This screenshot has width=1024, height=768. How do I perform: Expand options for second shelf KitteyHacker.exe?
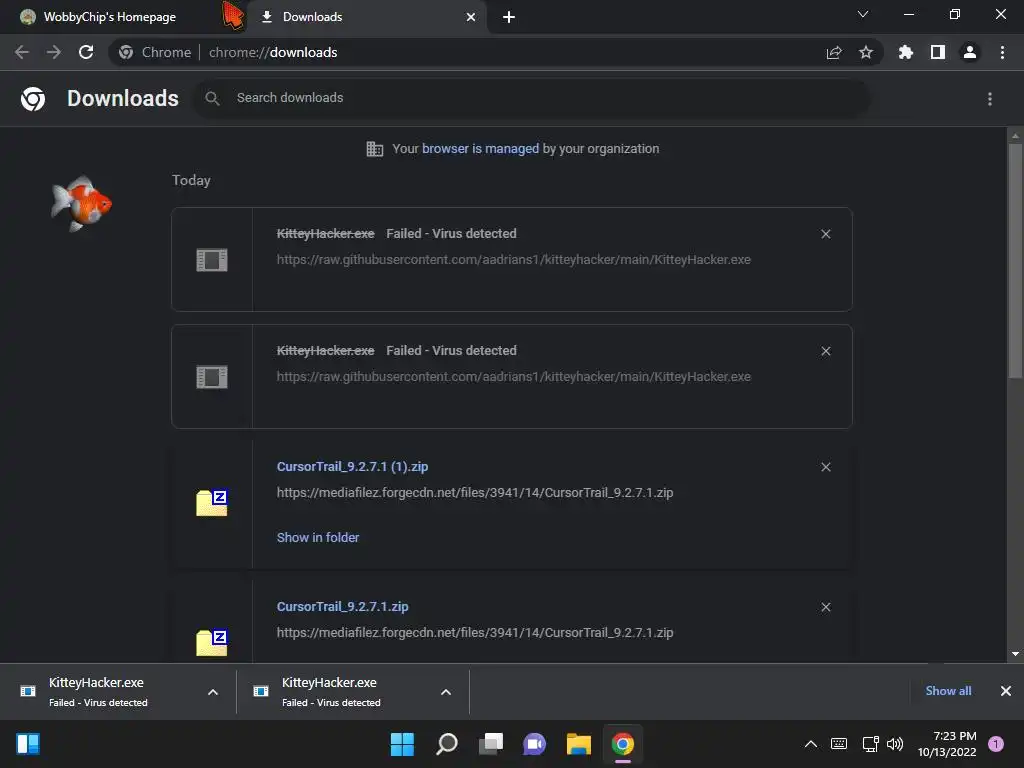pyautogui.click(x=446, y=692)
